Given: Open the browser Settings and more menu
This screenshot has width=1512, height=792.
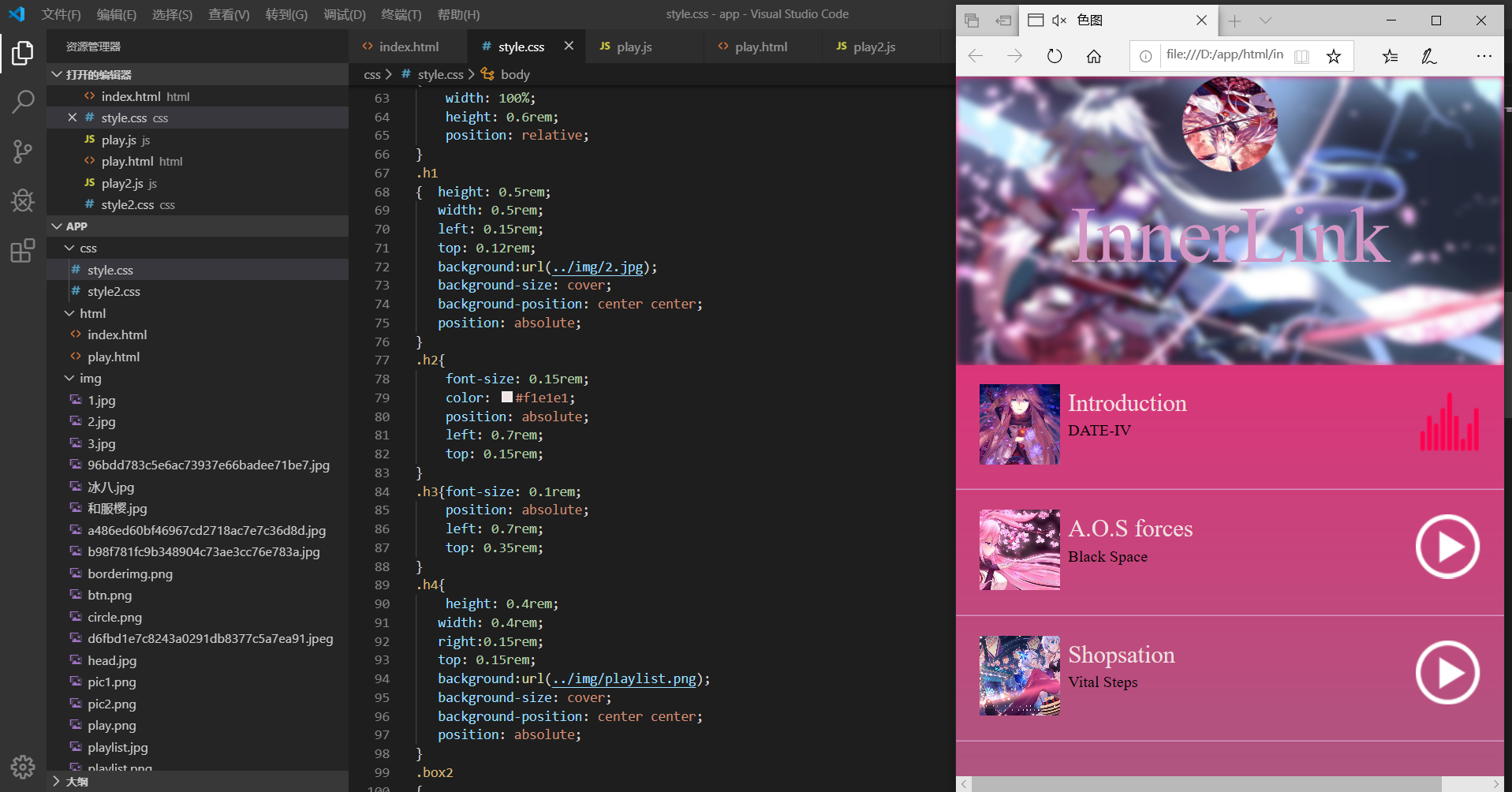Looking at the screenshot, I should [x=1484, y=56].
